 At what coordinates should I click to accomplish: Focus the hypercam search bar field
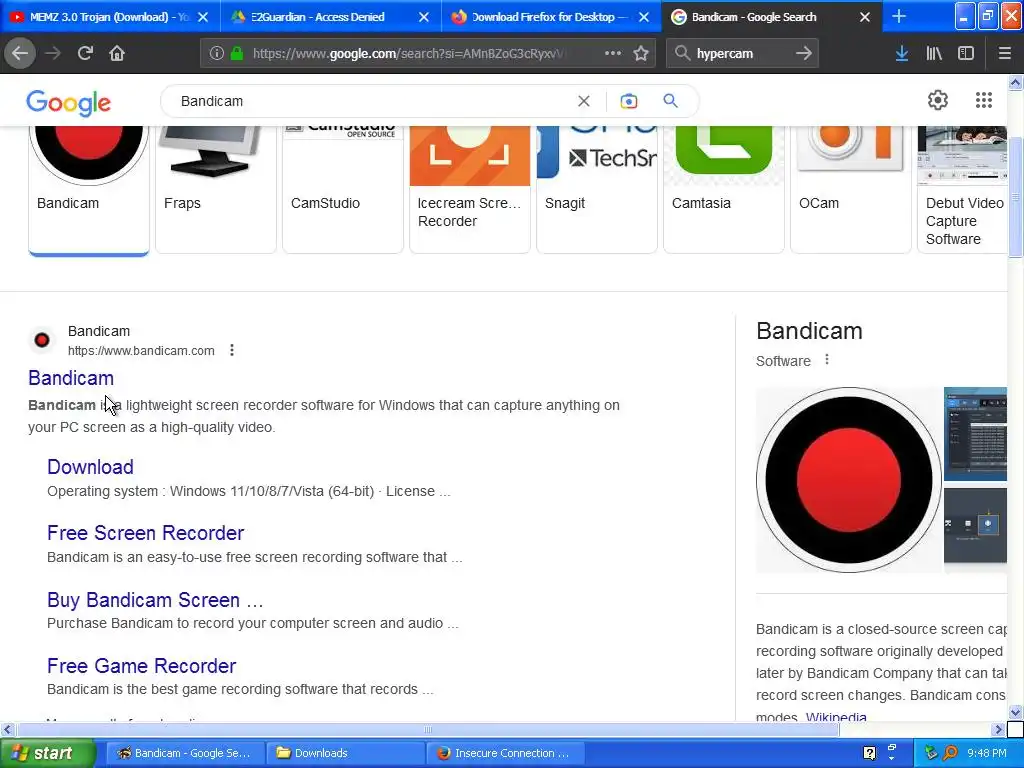(x=741, y=54)
